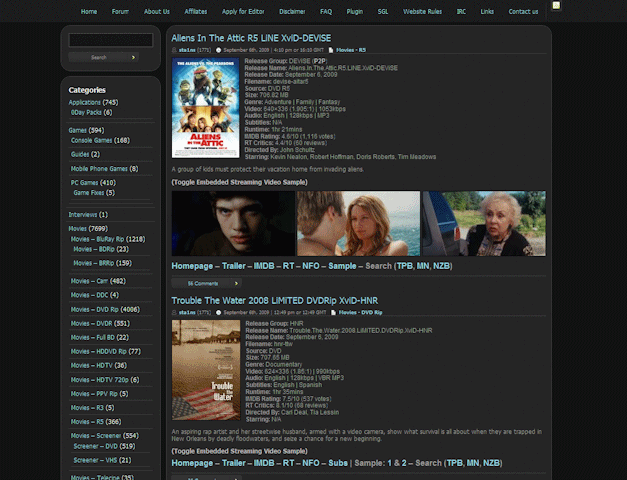627x480 pixels.
Task: Open Movies – BluRay Rip category
Action: pos(98,239)
